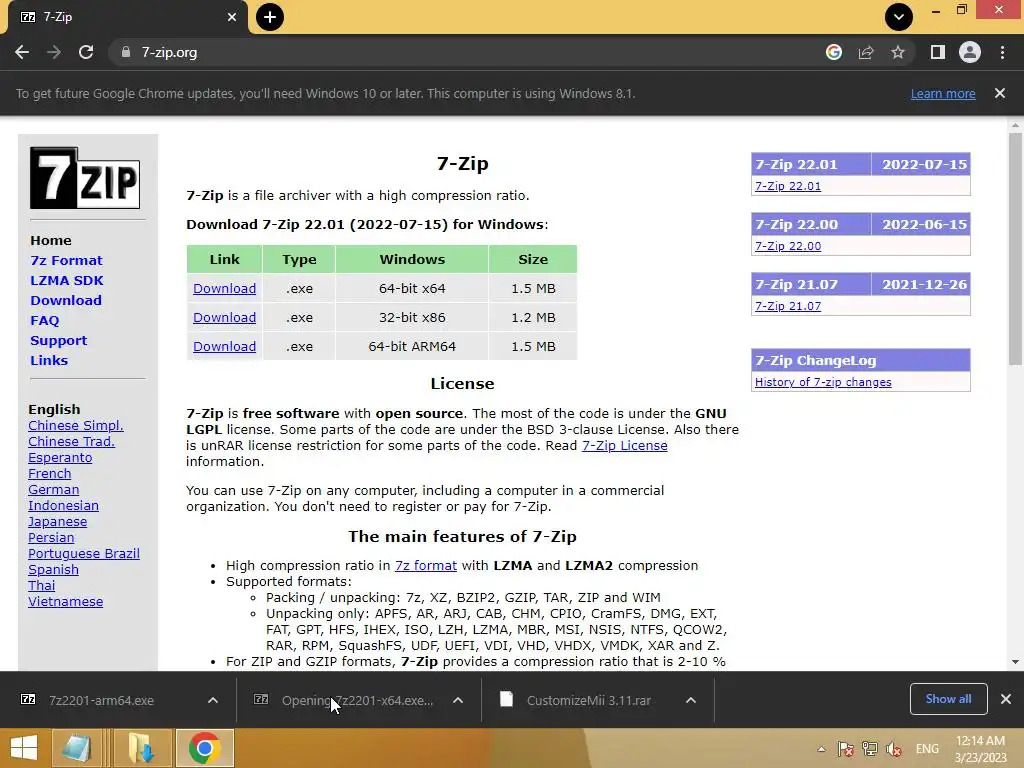
Task: Open the 7z format link in features
Action: [x=425, y=566]
